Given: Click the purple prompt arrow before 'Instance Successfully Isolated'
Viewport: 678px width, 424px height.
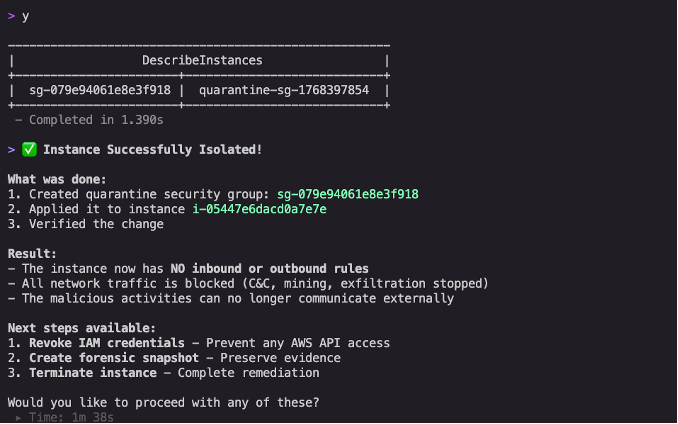Looking at the screenshot, I should tap(11, 150).
